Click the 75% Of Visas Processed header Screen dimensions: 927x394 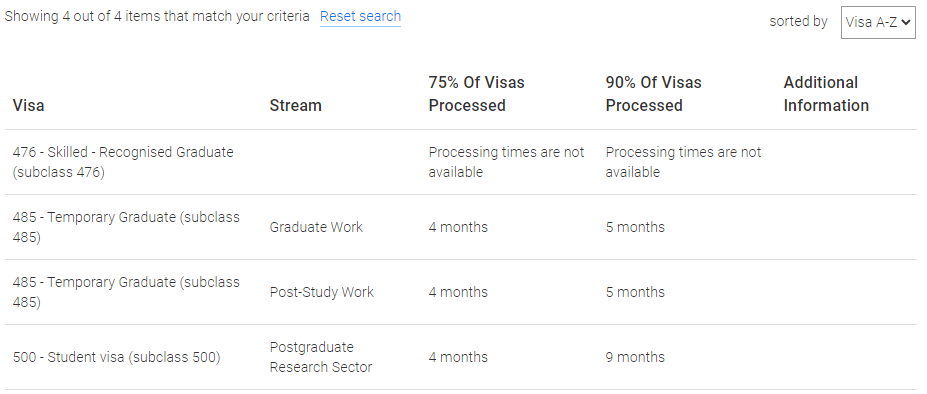coord(477,94)
